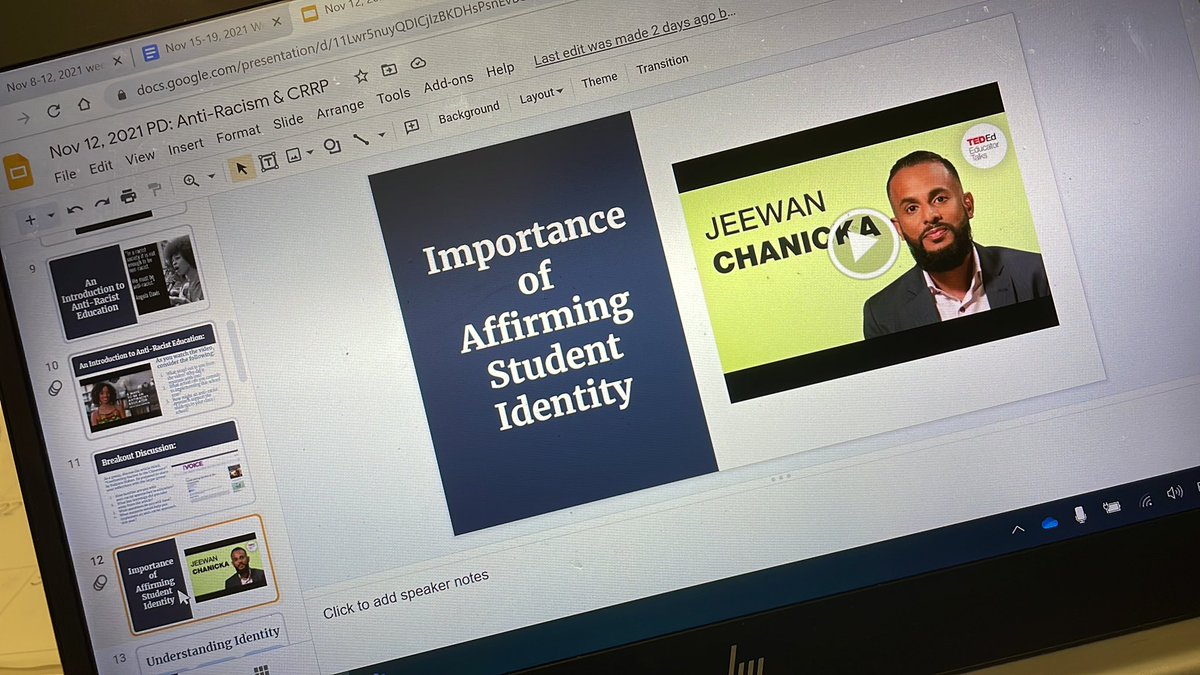Select slide 13 'Understanding Identity' thumbnail
Screen dimensions: 1200x675
[214, 644]
